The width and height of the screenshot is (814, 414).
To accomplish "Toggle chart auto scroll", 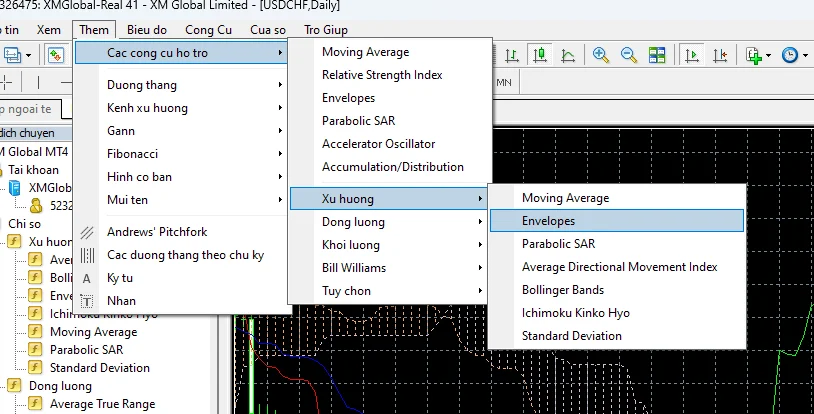I will coord(691,55).
